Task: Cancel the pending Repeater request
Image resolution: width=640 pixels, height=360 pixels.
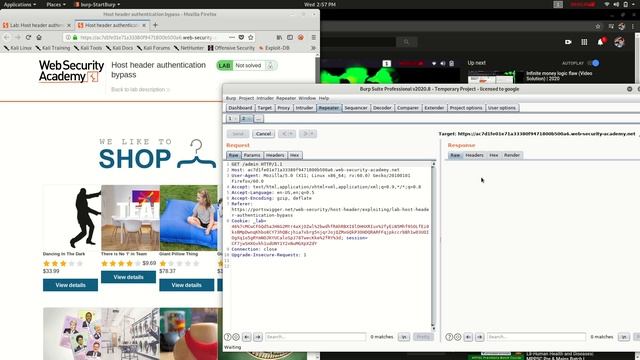Action: tap(263, 133)
